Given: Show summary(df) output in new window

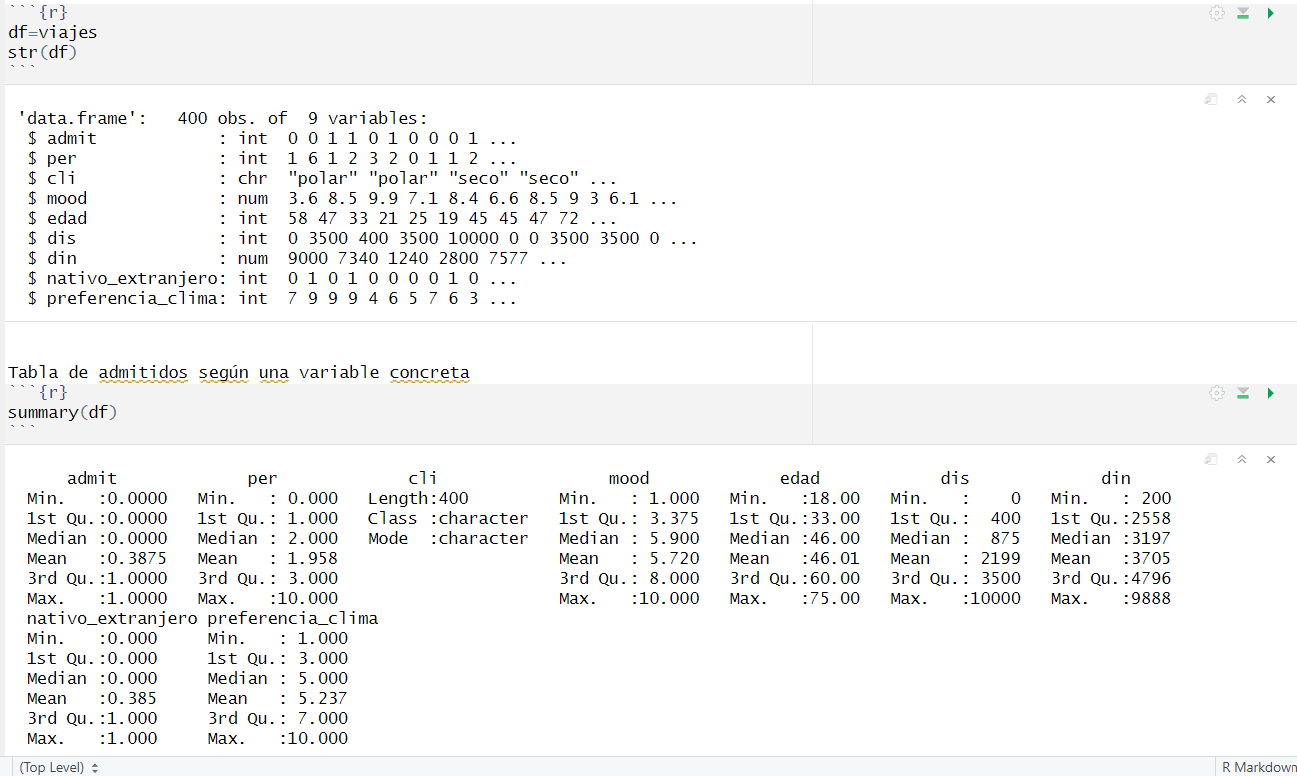Looking at the screenshot, I should pos(1210,459).
